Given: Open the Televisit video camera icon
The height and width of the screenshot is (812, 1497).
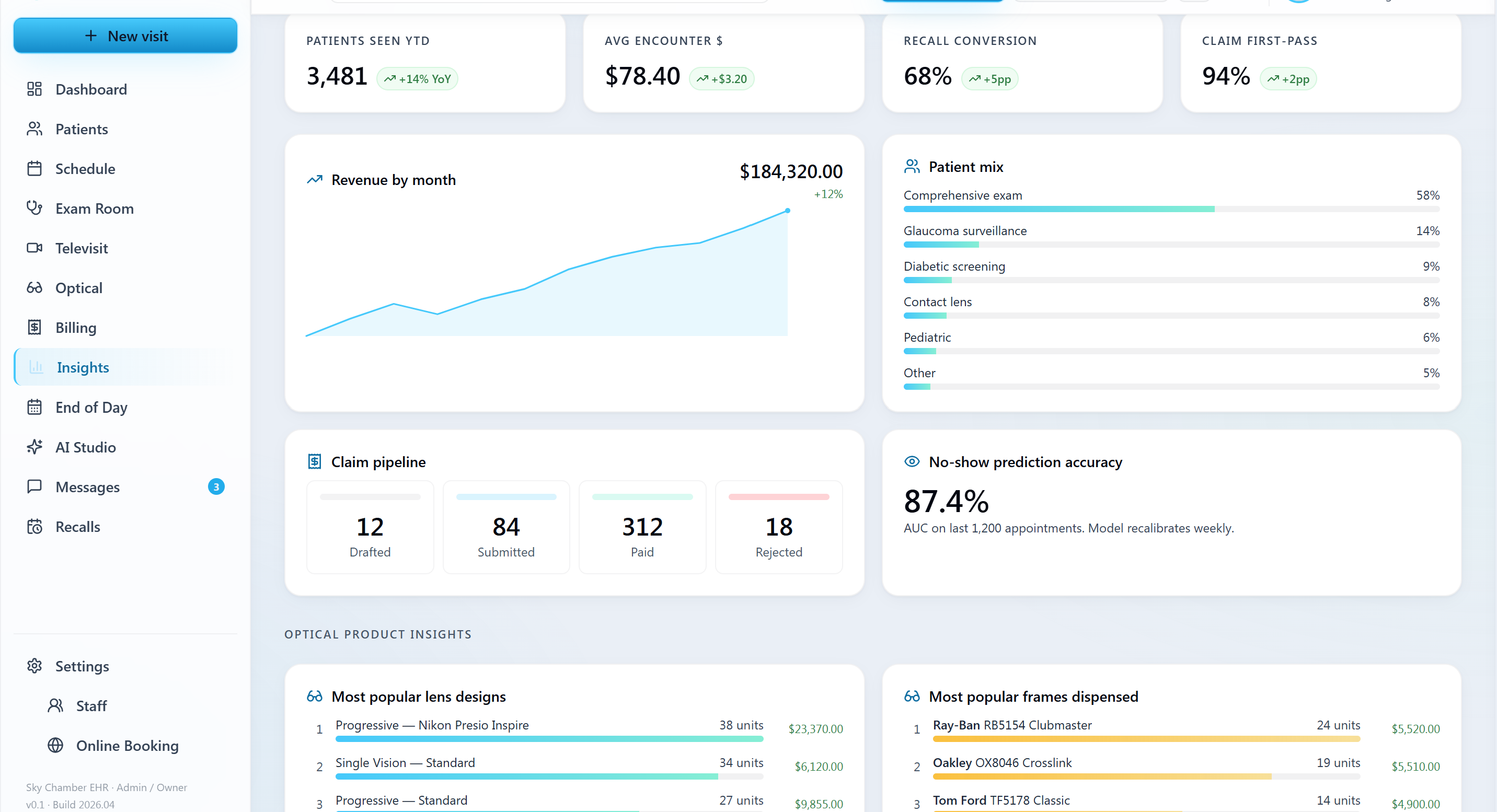Looking at the screenshot, I should coord(34,248).
